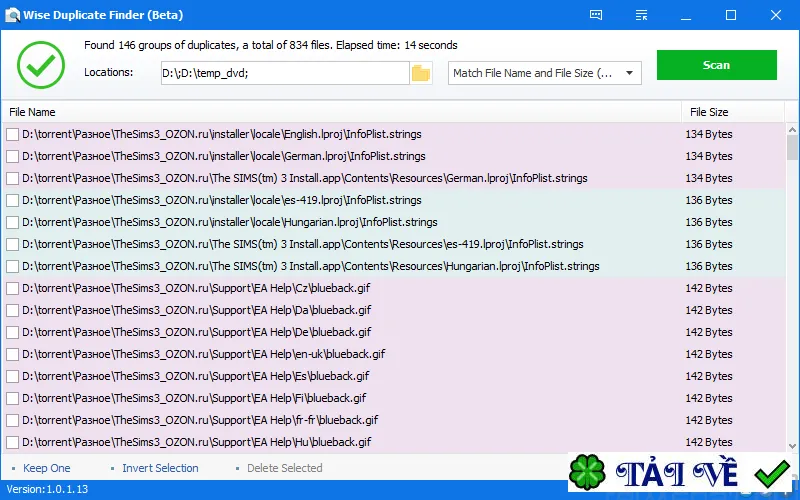This screenshot has width=800, height=500.
Task: Click the Wise Duplicate Finder app logo
Action: (12, 15)
